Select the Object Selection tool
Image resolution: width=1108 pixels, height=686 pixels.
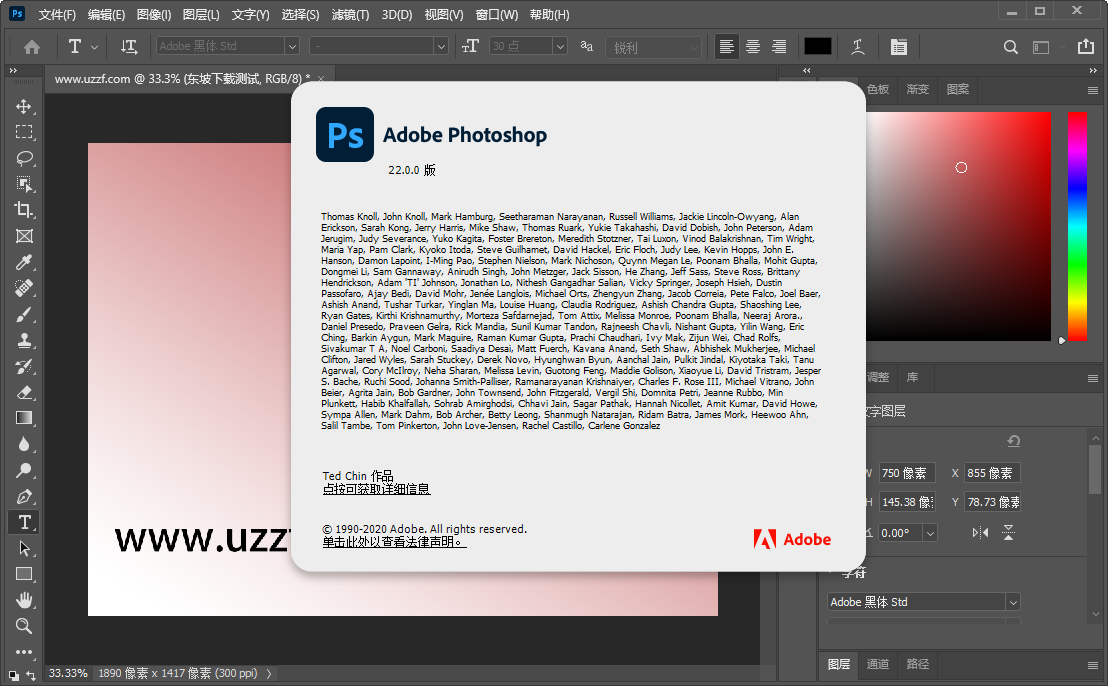tap(24, 184)
